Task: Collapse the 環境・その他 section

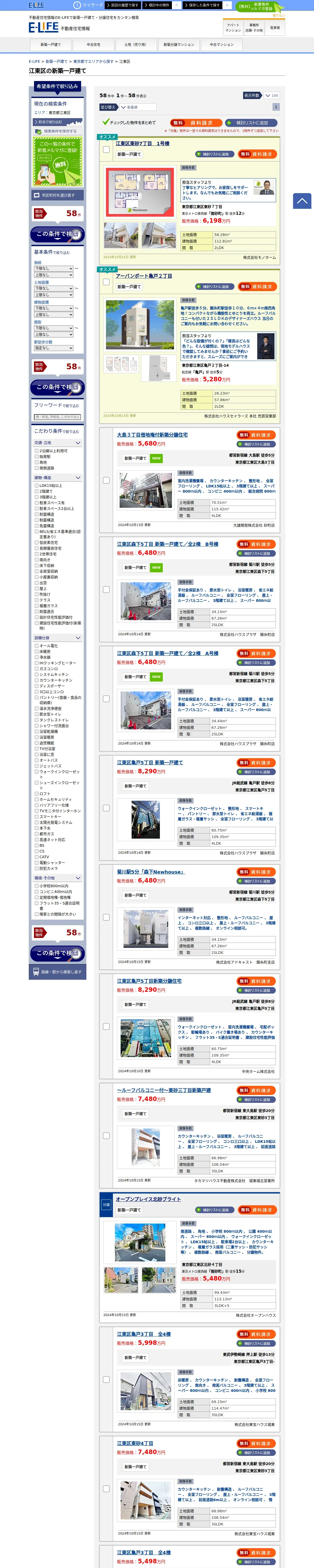Action: point(57,878)
